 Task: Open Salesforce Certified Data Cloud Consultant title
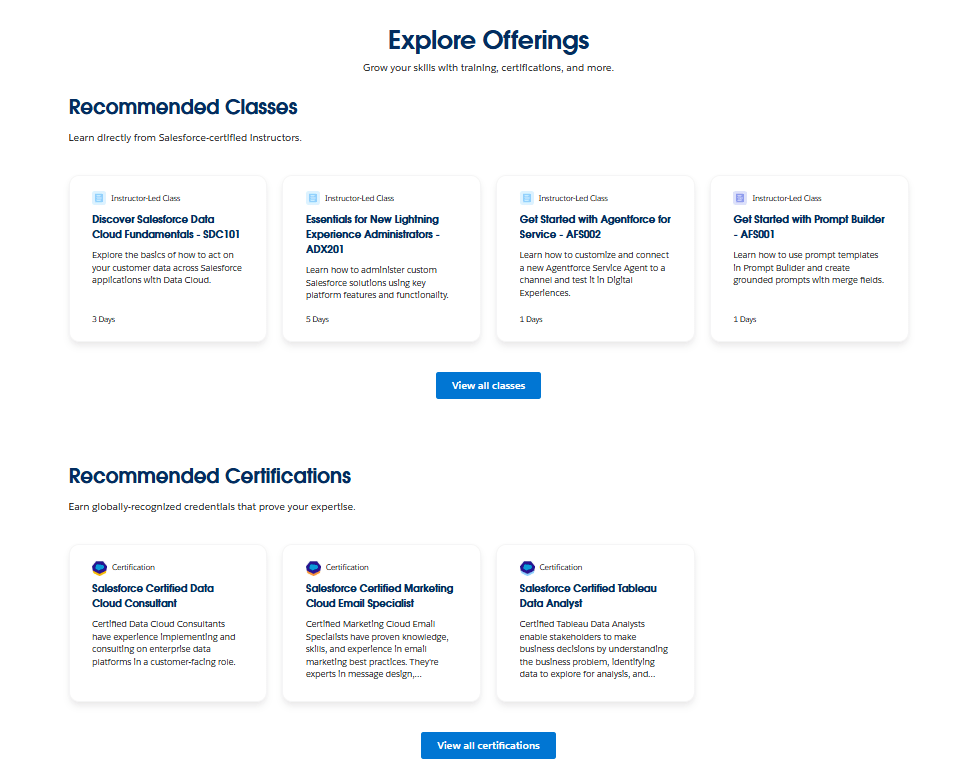pos(153,596)
